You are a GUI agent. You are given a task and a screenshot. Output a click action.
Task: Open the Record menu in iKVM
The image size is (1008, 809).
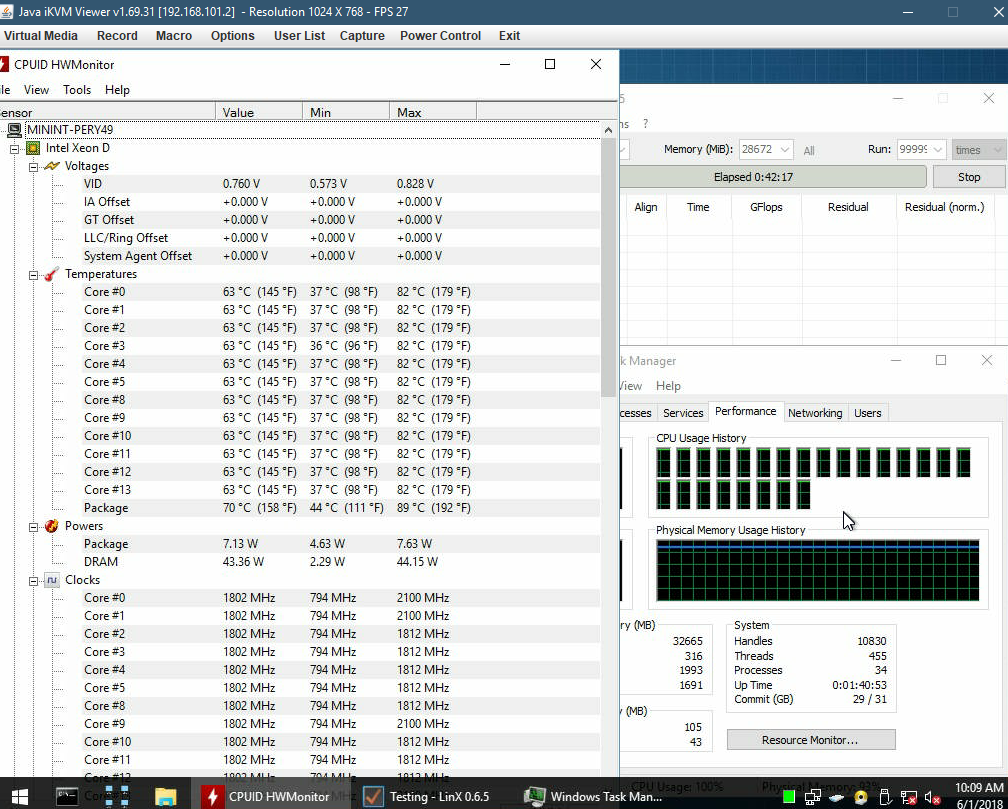[117, 36]
